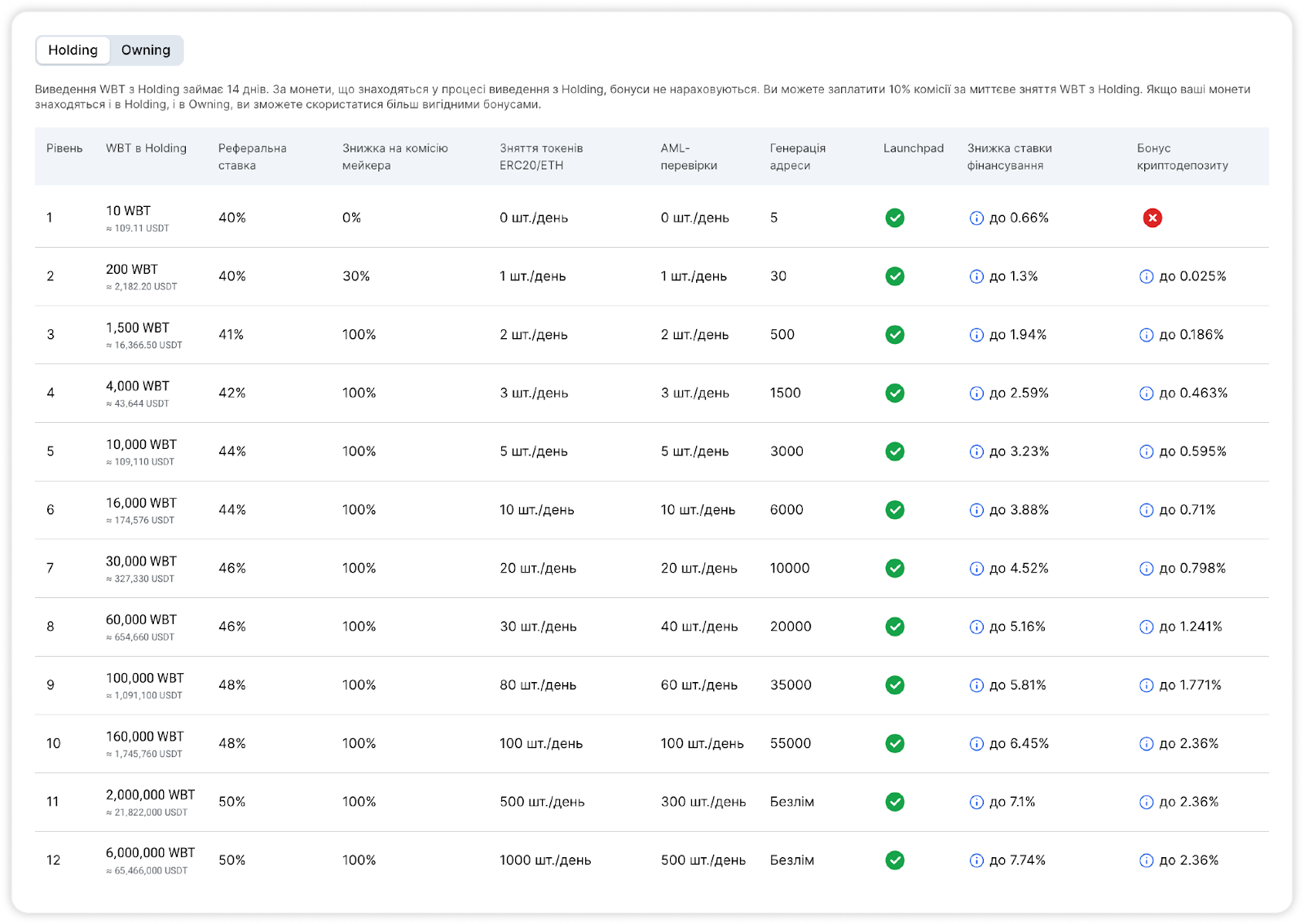Click info icon next to до 6.45%
1304x924 pixels.
[976, 744]
